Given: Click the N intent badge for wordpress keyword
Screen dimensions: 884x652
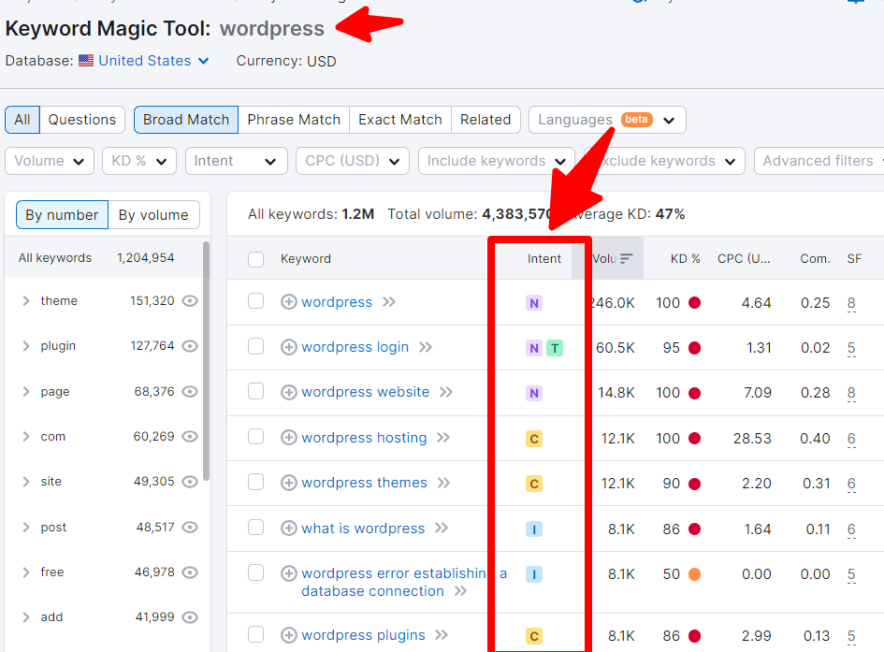Looking at the screenshot, I should (534, 303).
